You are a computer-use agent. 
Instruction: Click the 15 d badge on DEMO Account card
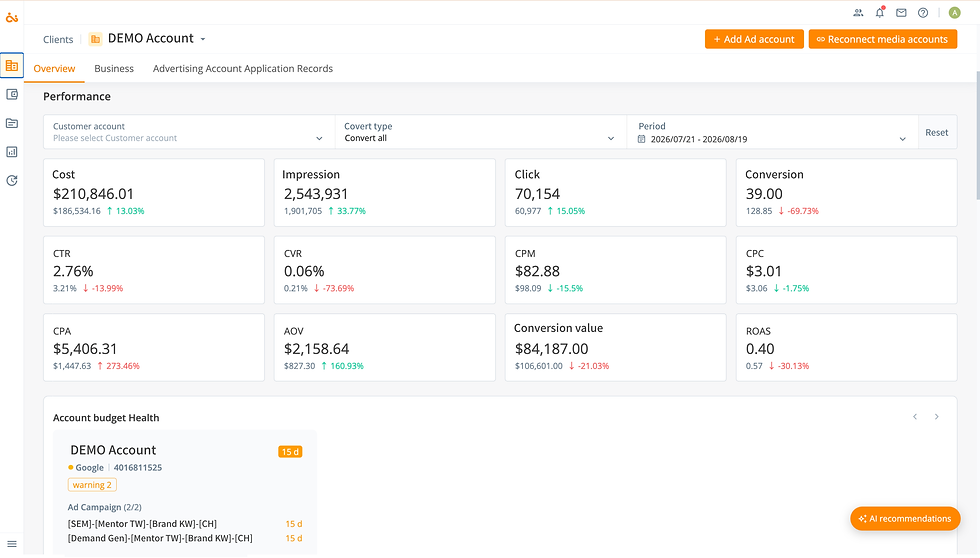pos(290,452)
